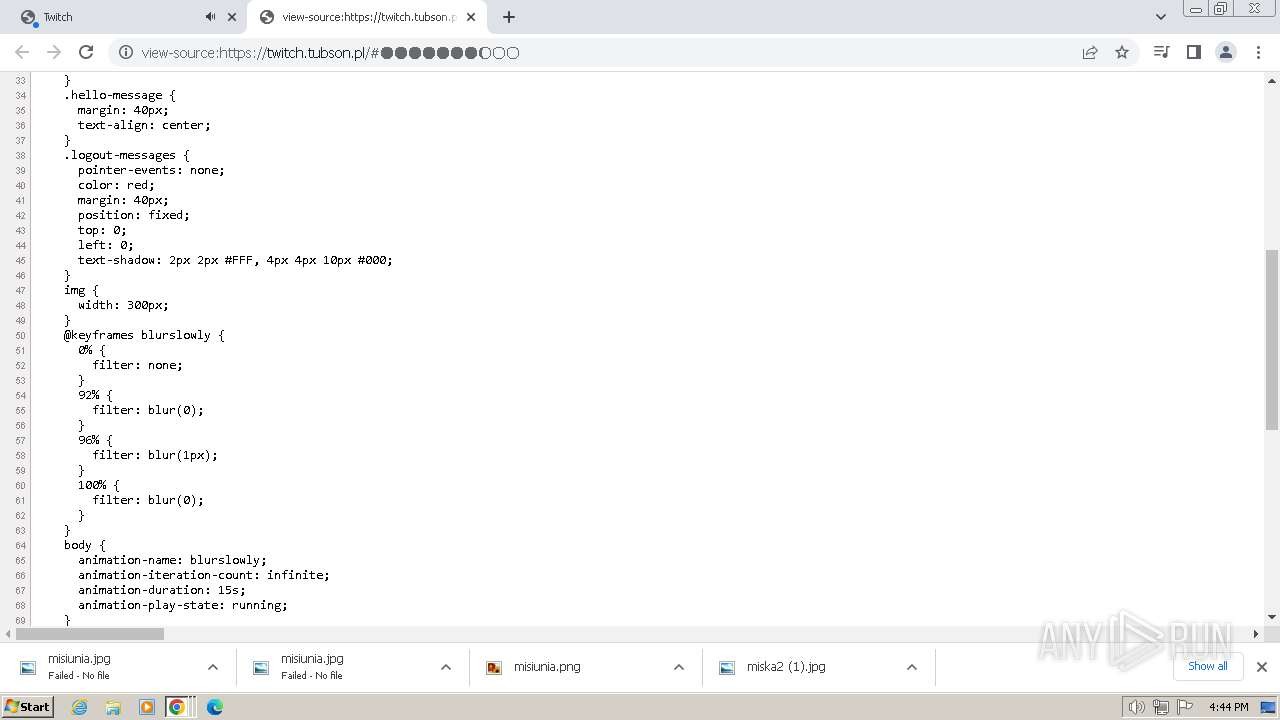
Task: Click the 4:44 PM clock
Action: point(1228,707)
